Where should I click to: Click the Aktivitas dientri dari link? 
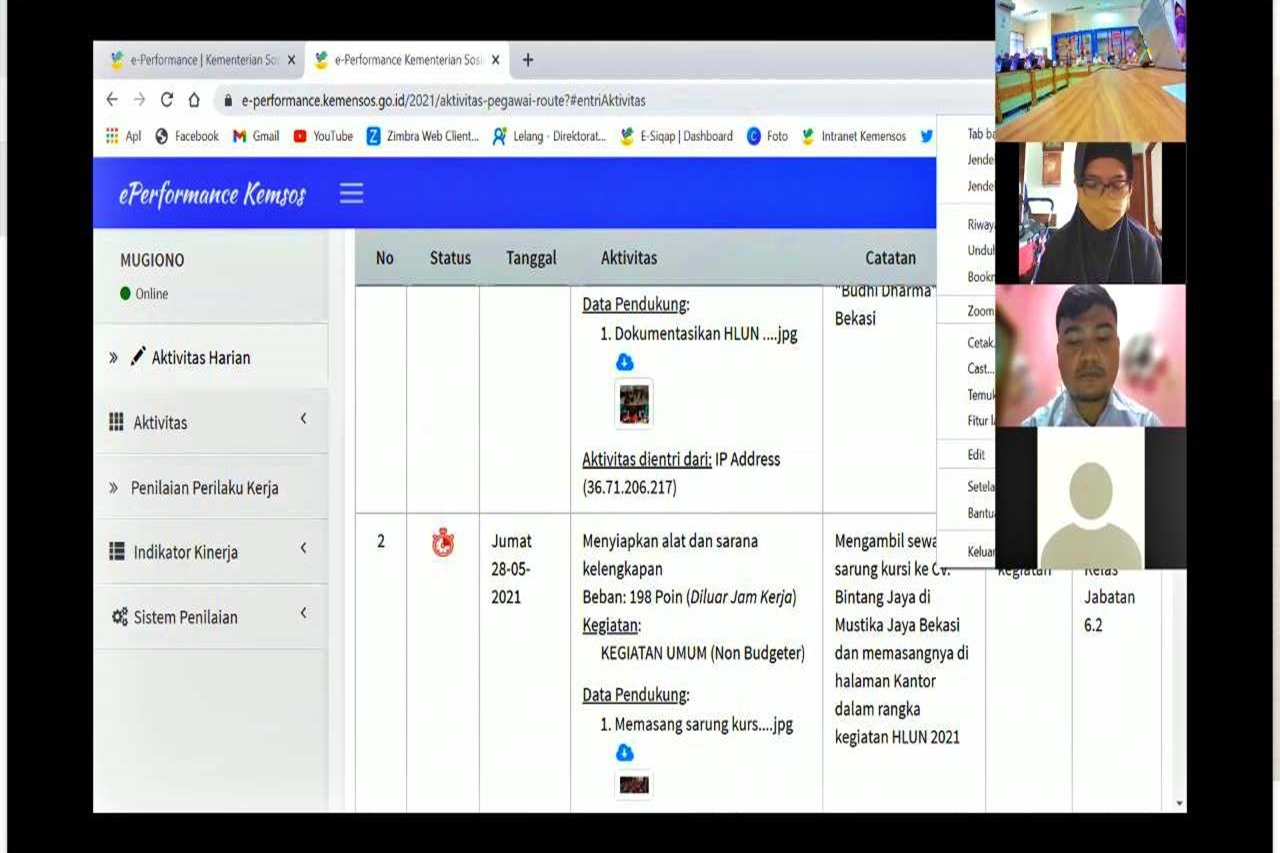coord(647,459)
